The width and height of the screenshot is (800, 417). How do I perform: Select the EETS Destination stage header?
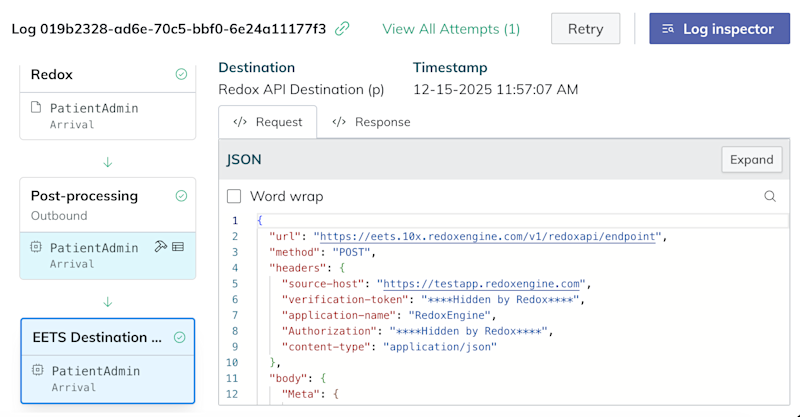[x=108, y=337]
